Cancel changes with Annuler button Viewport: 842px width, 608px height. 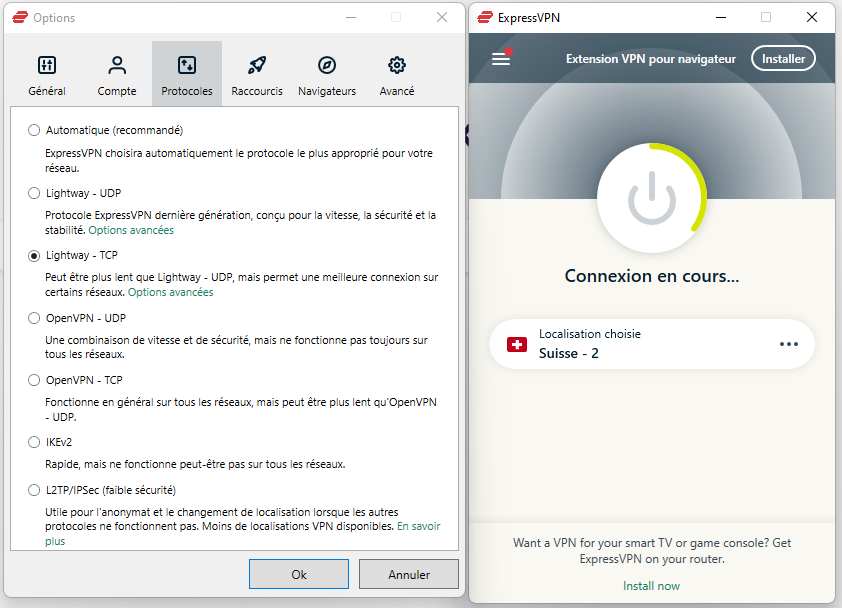[409, 574]
